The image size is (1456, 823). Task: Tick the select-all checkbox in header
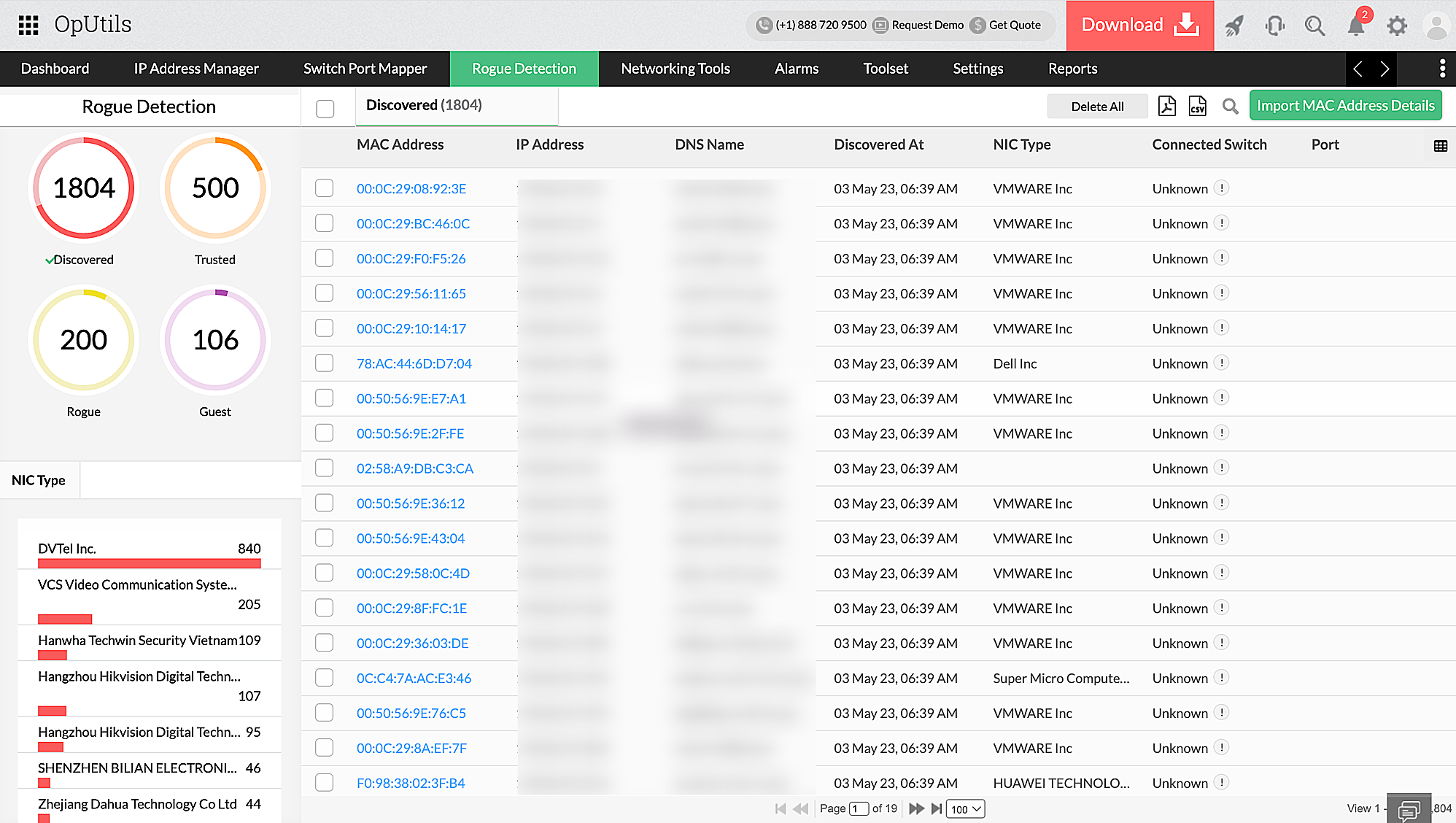325,109
